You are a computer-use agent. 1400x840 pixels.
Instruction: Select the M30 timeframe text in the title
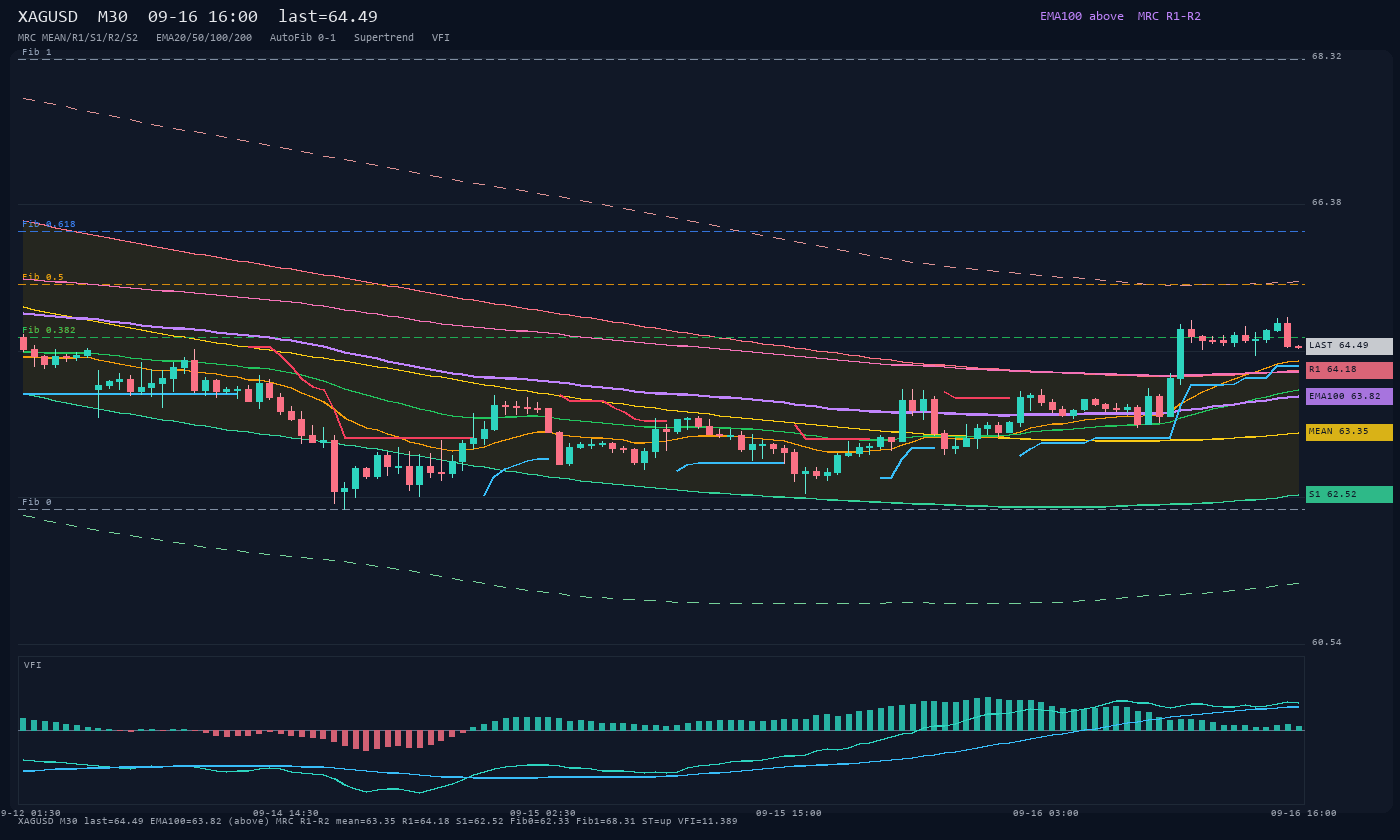[x=112, y=17]
